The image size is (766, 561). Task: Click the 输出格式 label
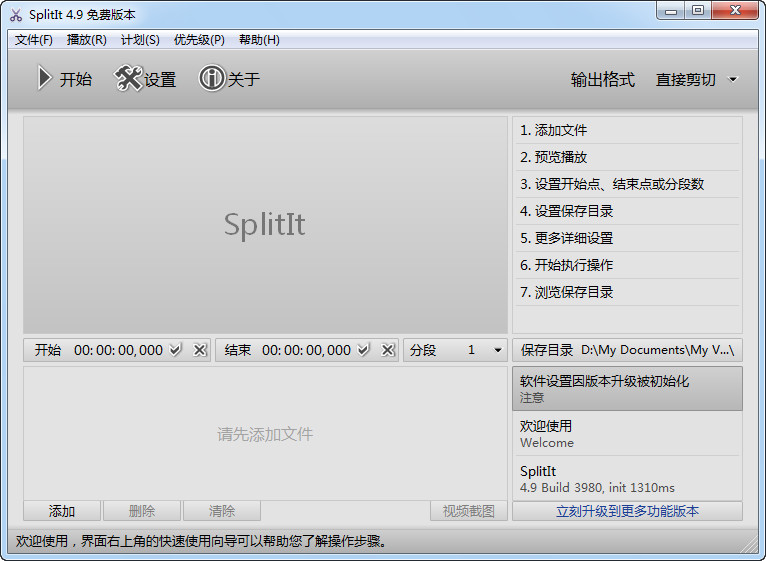pos(602,79)
